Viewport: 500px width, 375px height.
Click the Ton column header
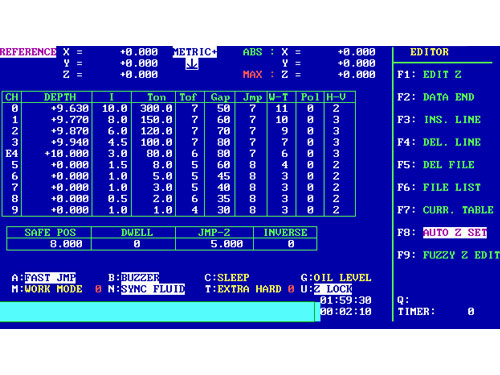click(156, 97)
